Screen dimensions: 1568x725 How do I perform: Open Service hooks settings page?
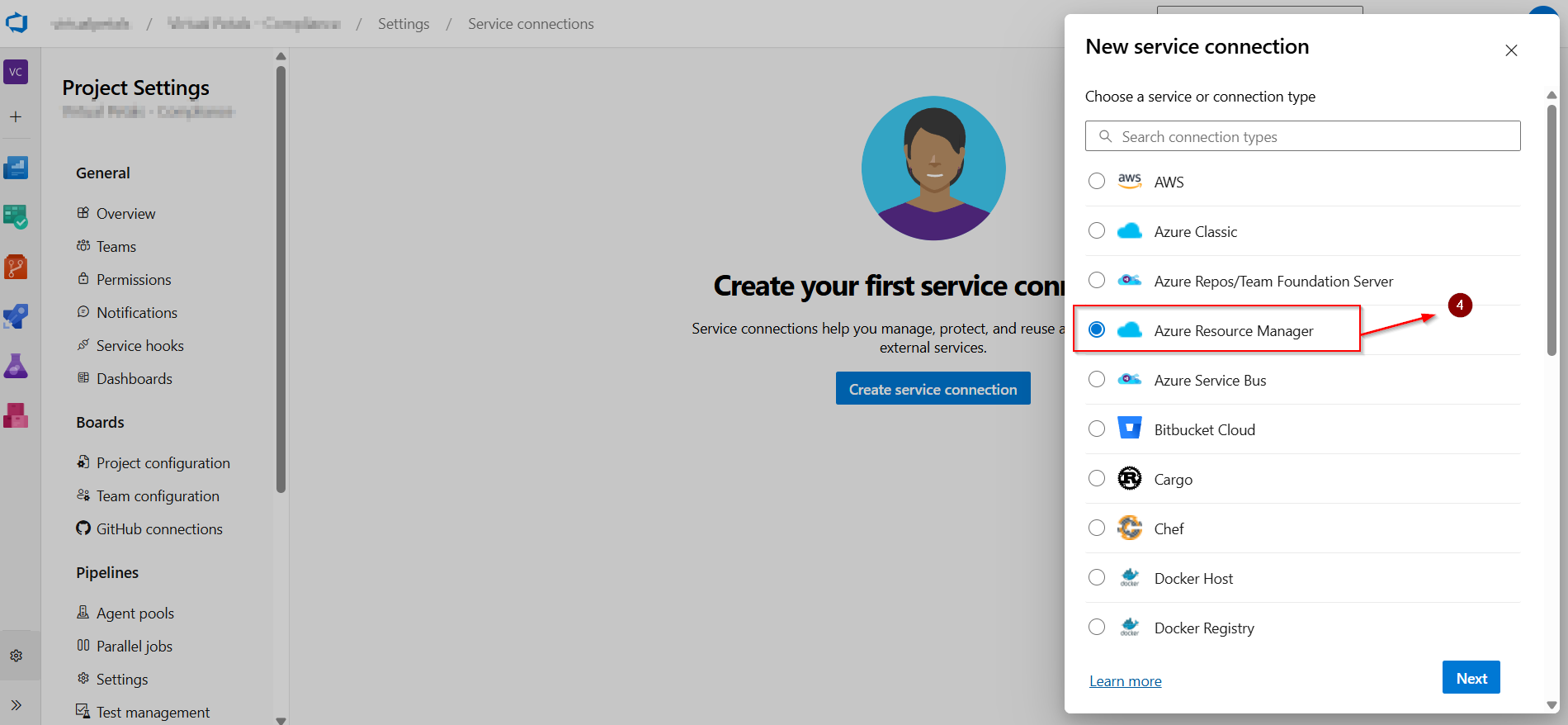[140, 346]
